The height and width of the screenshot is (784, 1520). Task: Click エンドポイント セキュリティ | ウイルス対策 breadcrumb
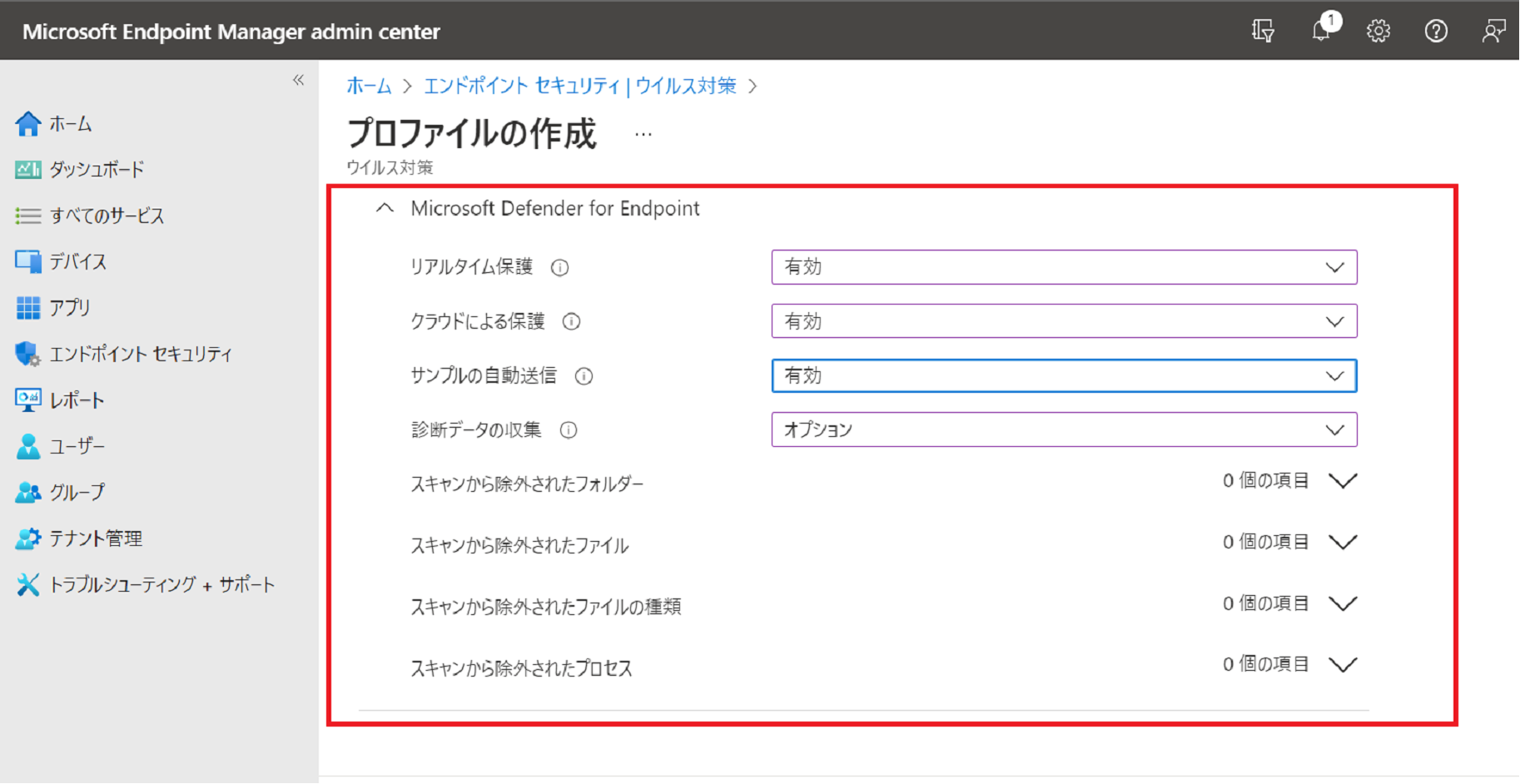(x=580, y=86)
